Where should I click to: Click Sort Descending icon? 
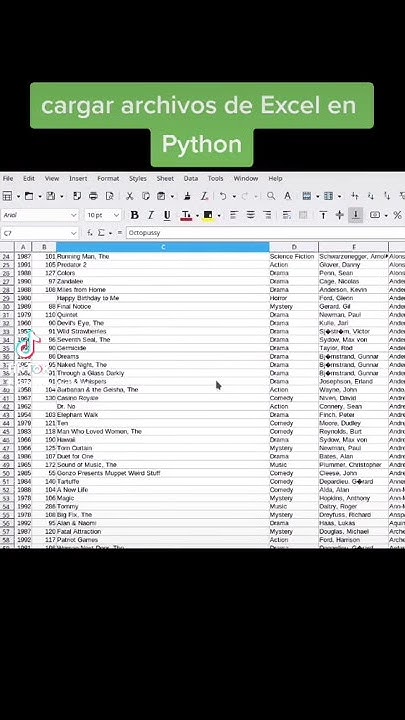point(387,196)
